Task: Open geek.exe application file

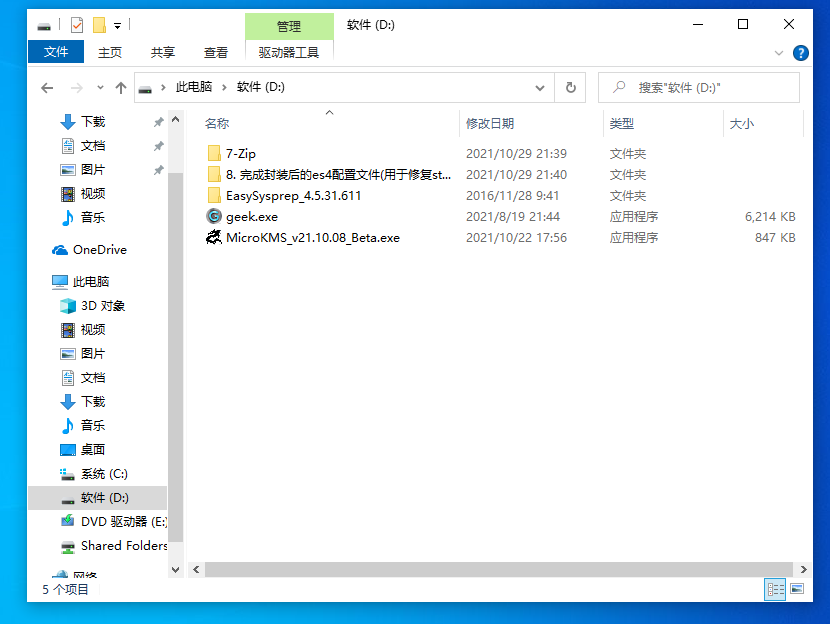Action: click(252, 217)
